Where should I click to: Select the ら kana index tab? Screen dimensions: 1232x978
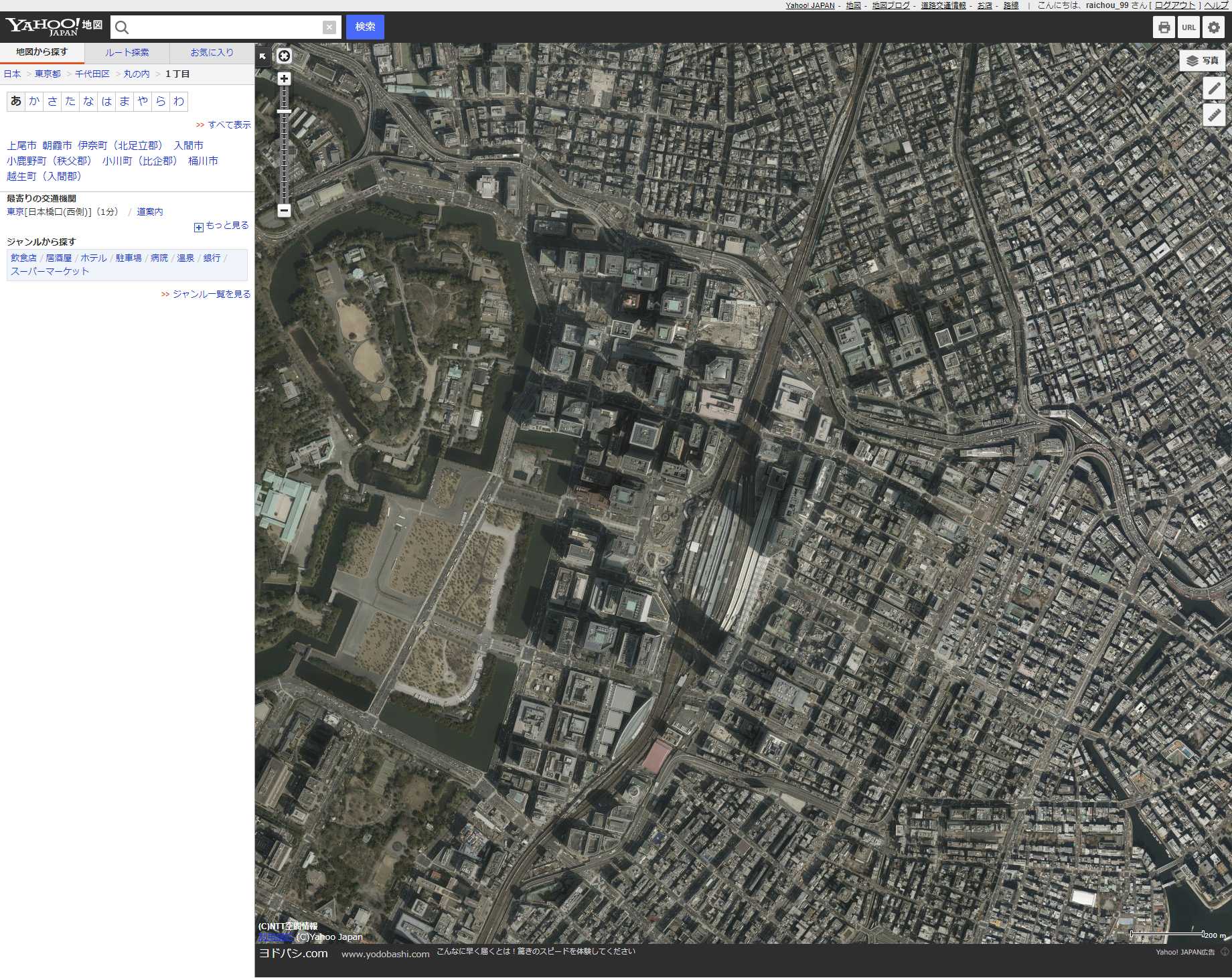coord(161,101)
